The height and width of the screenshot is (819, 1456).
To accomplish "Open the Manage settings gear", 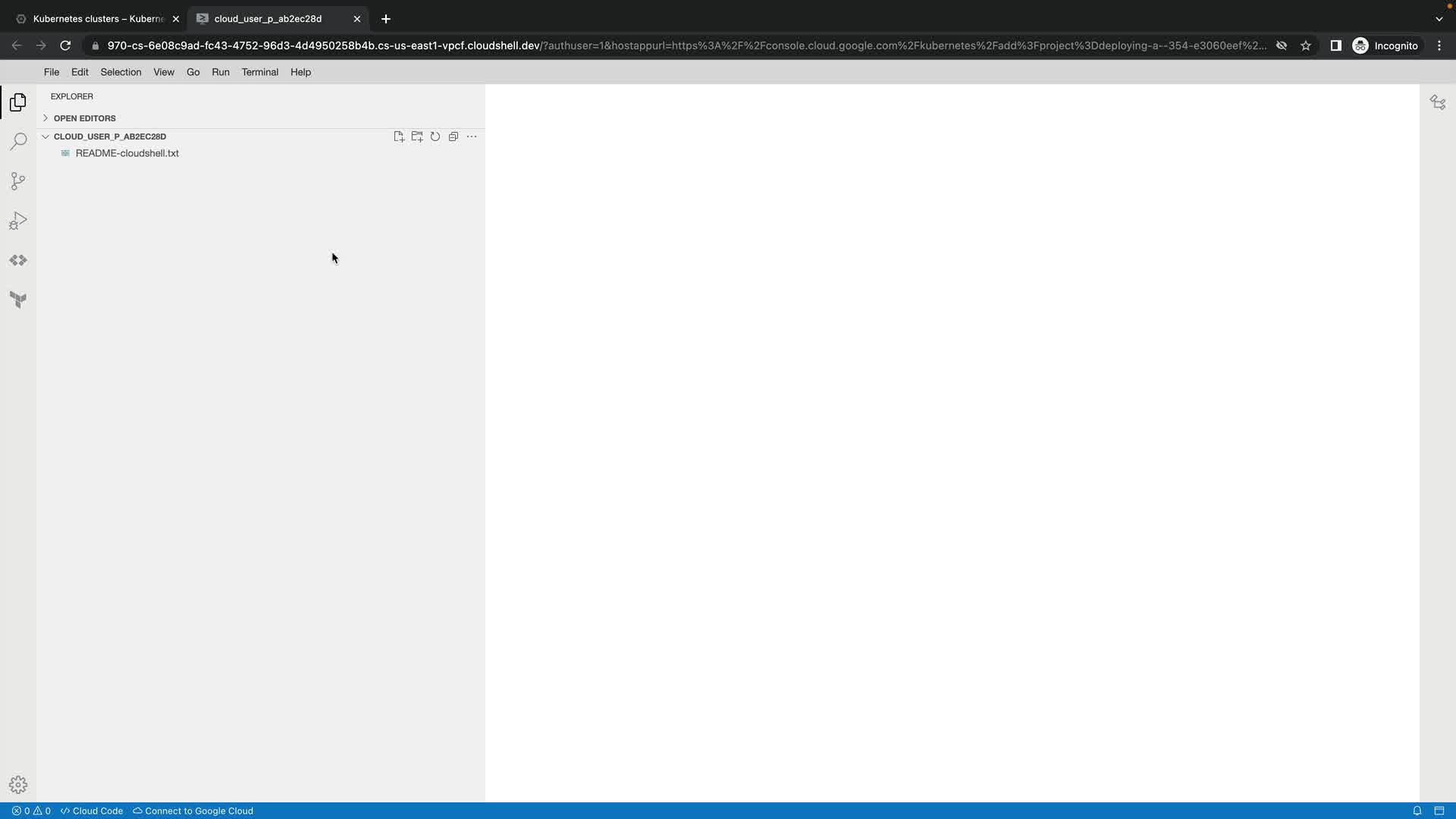I will pos(18,785).
